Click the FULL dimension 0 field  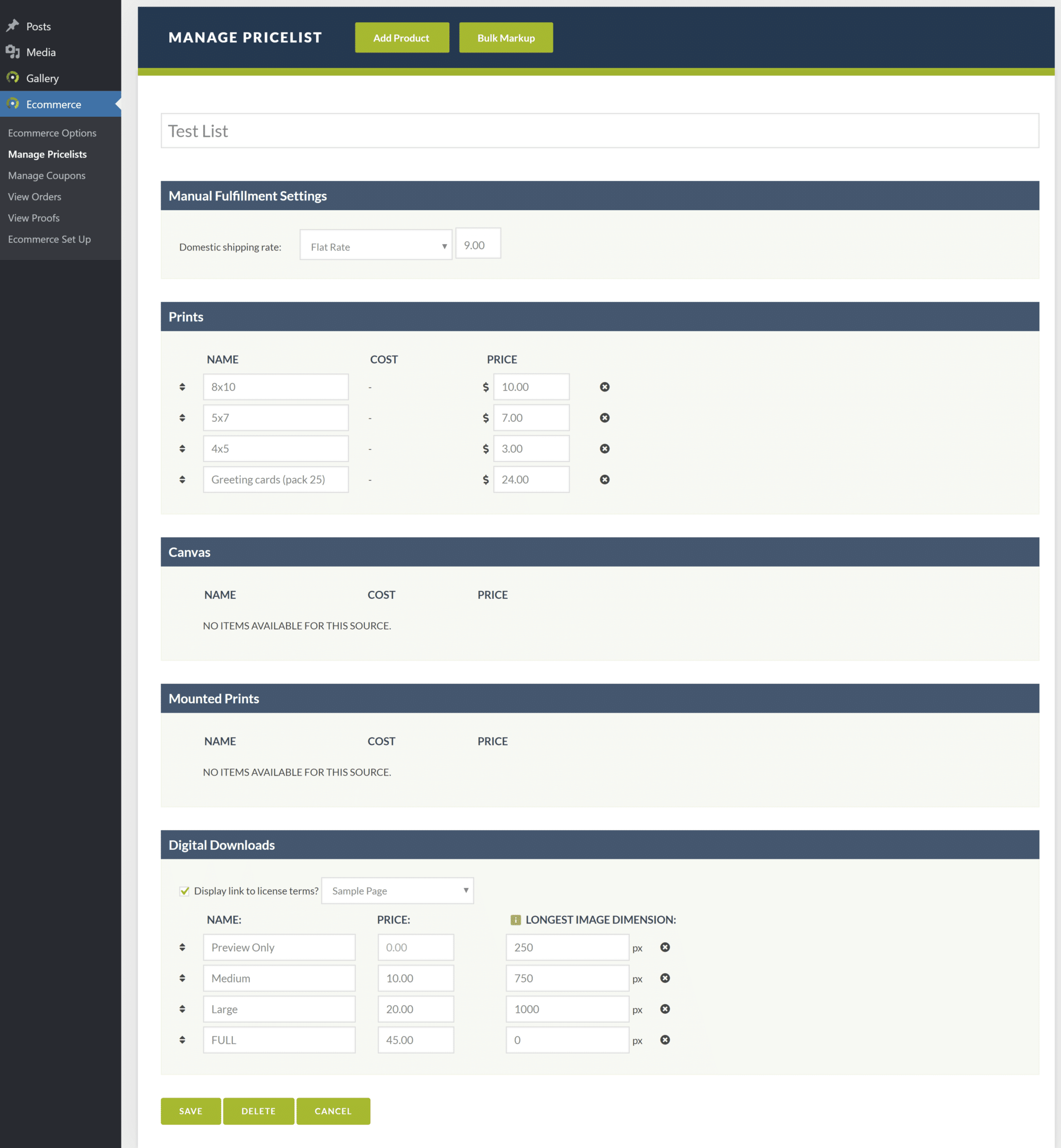coord(567,1040)
